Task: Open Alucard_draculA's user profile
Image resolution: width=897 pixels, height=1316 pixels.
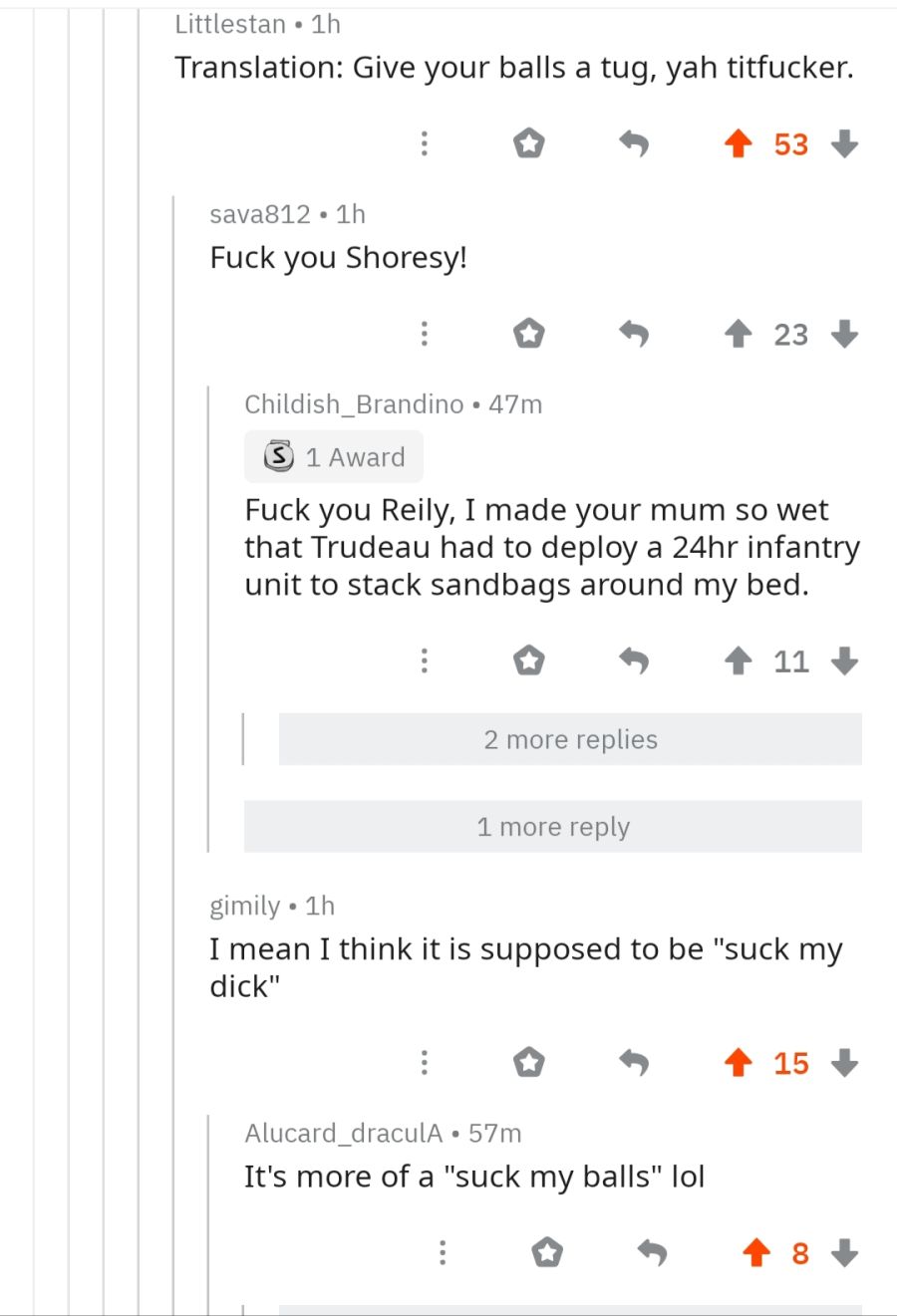Action: 343,1133
